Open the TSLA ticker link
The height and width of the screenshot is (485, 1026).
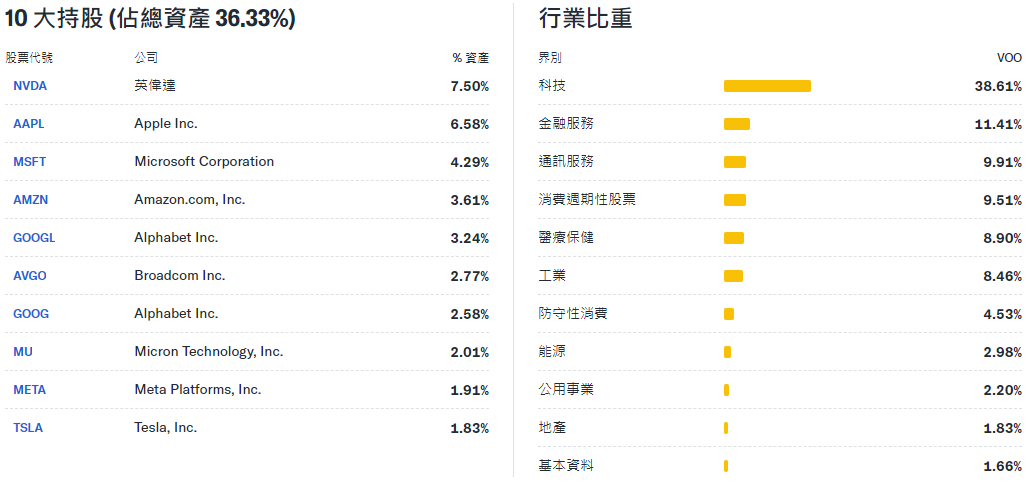(x=28, y=427)
